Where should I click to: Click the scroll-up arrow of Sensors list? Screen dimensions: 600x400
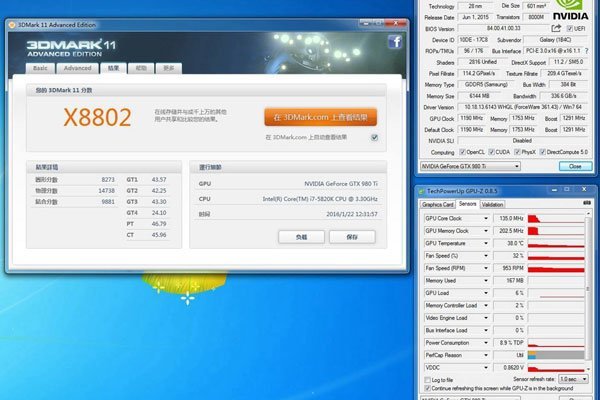pyautogui.click(x=588, y=213)
